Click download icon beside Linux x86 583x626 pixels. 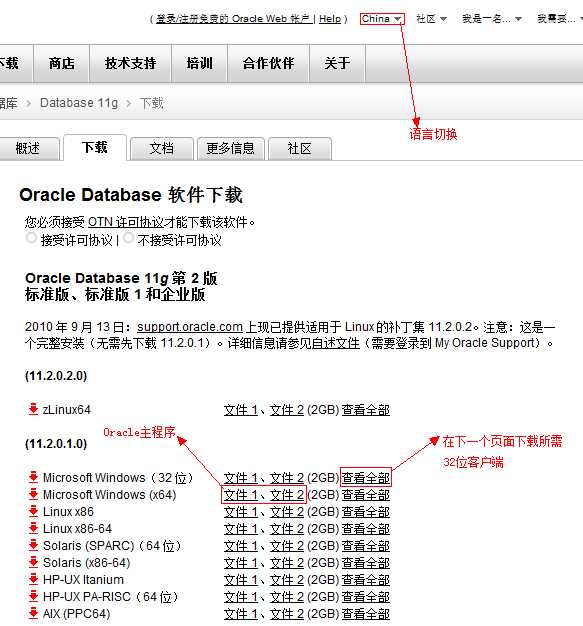click(34, 511)
